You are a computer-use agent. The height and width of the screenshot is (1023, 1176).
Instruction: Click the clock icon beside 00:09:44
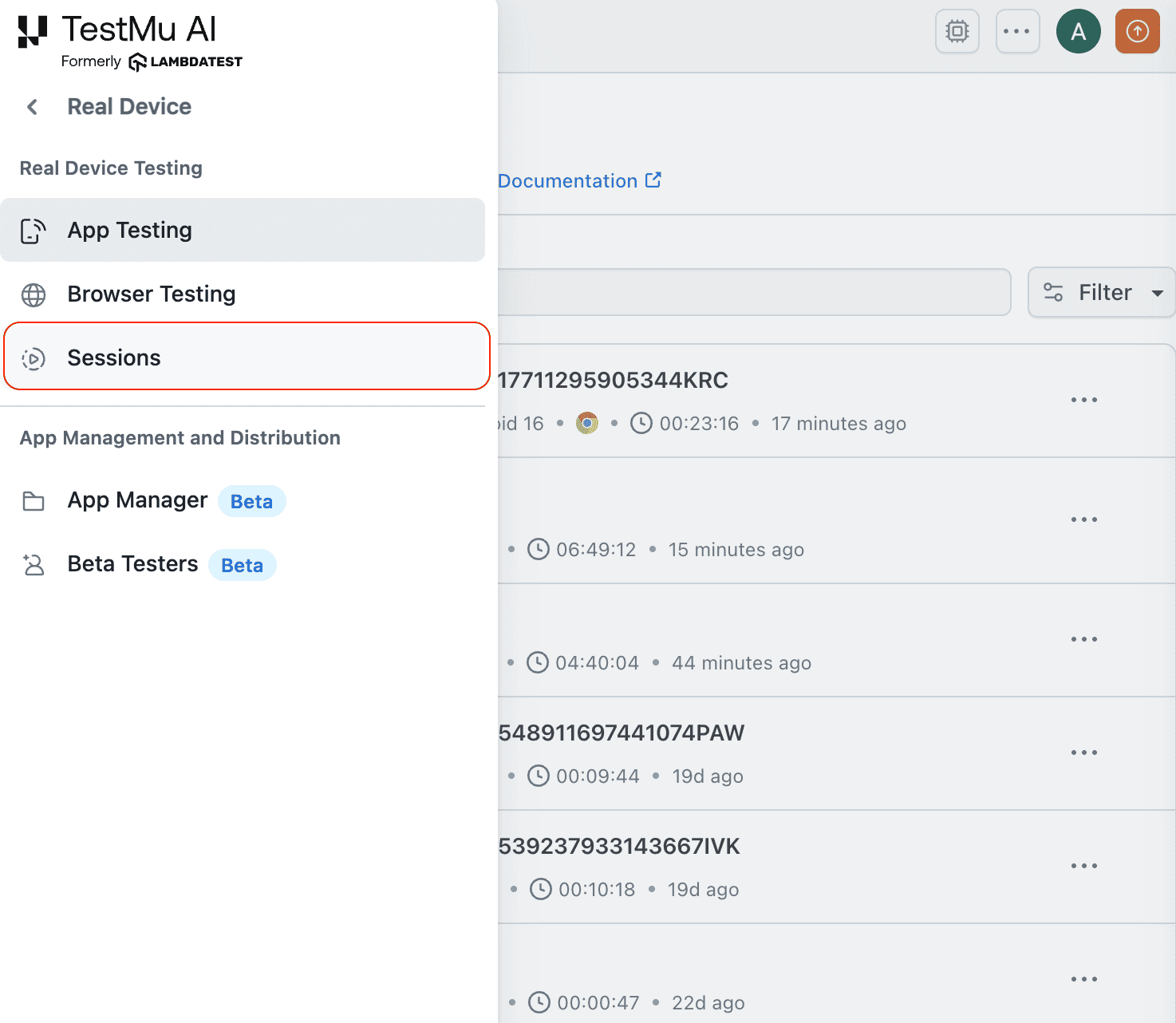coord(539,776)
